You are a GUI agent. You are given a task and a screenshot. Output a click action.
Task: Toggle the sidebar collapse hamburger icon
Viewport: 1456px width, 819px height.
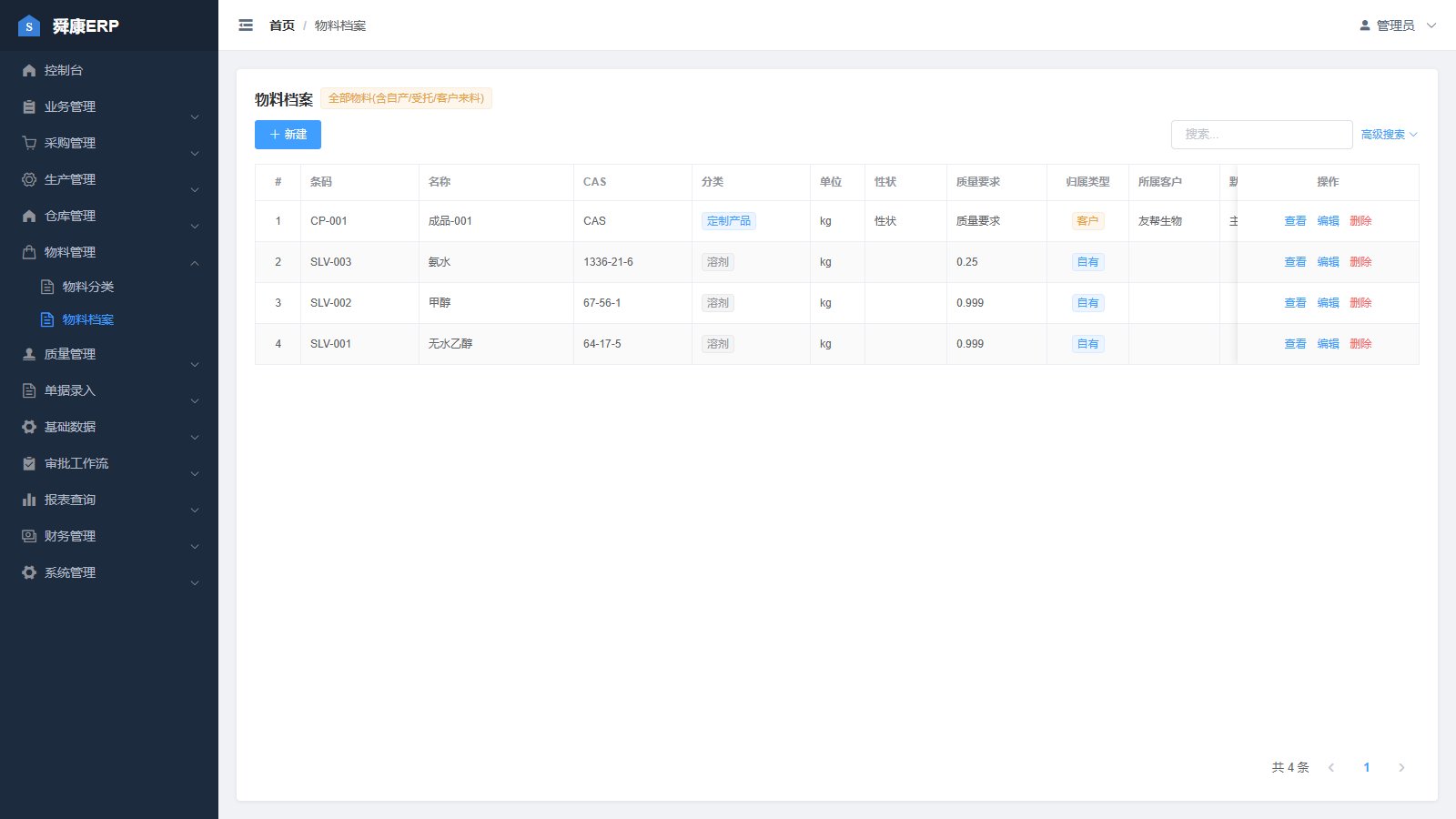(246, 25)
